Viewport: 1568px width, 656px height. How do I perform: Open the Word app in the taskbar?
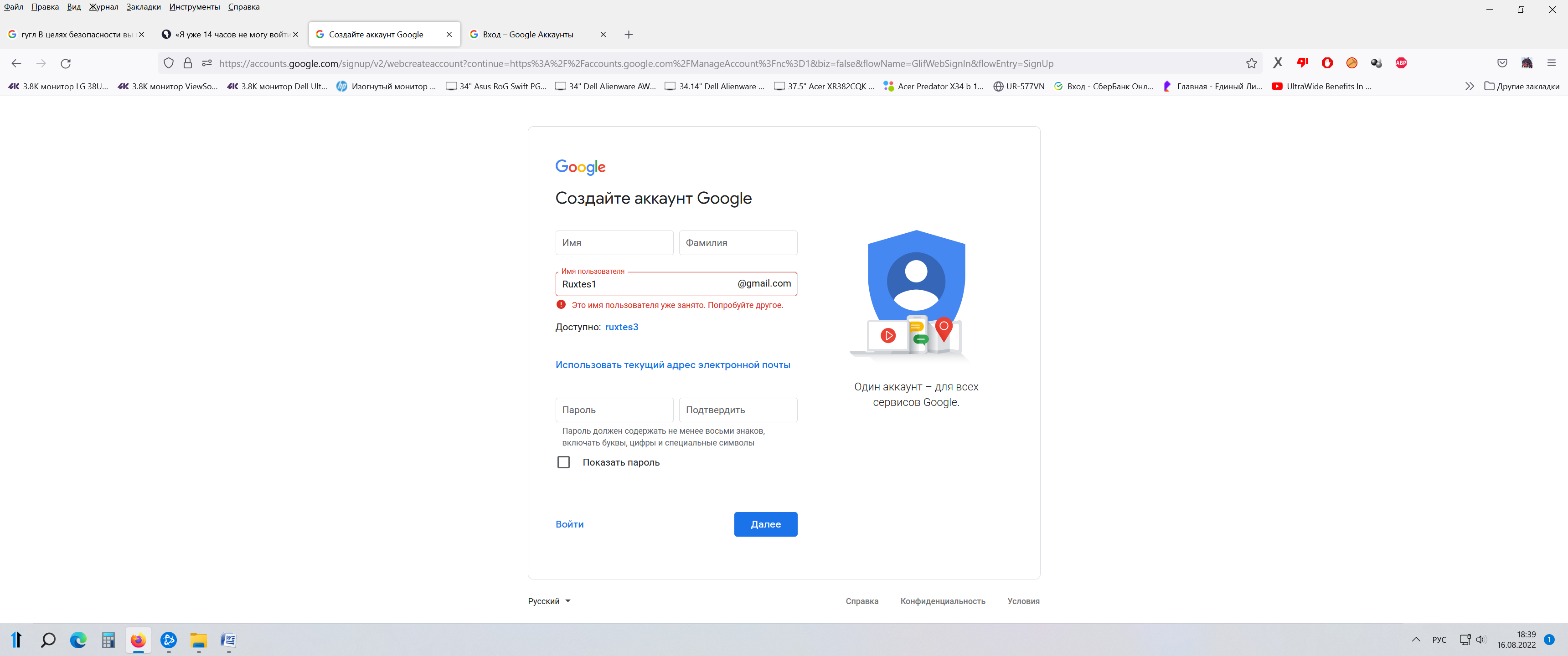228,640
